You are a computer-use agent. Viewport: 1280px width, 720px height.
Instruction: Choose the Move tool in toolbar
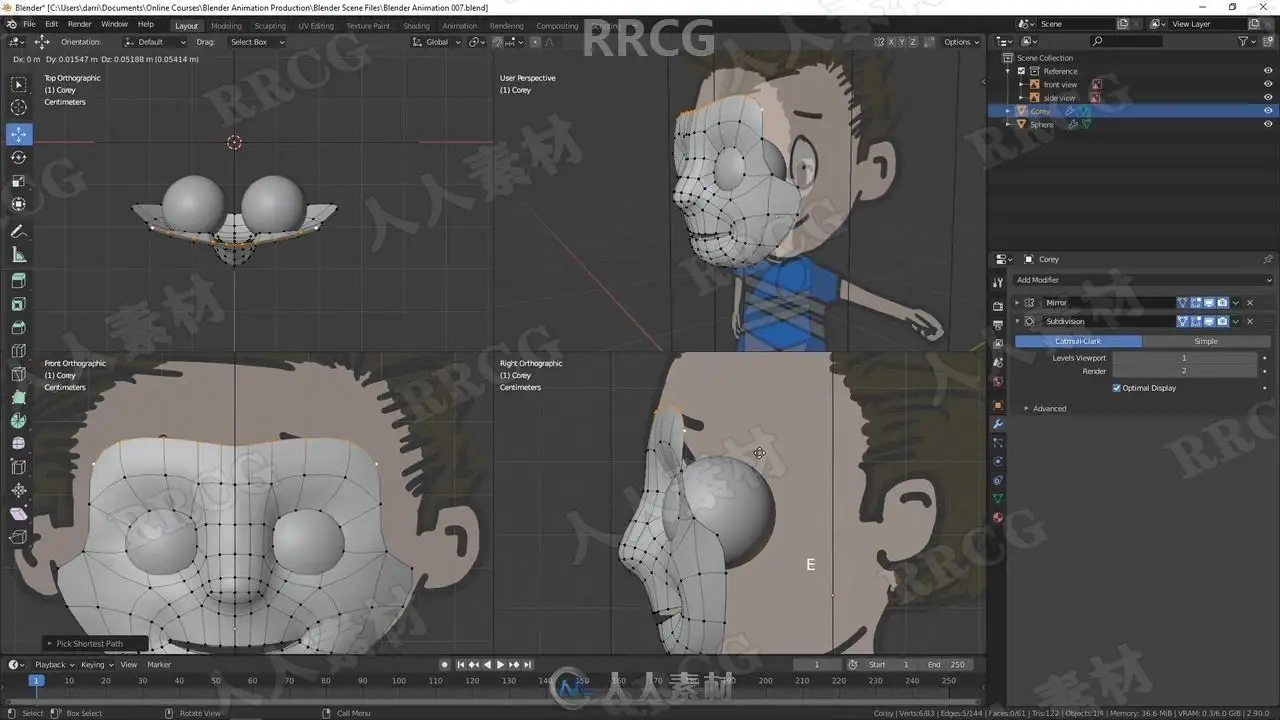[19, 134]
